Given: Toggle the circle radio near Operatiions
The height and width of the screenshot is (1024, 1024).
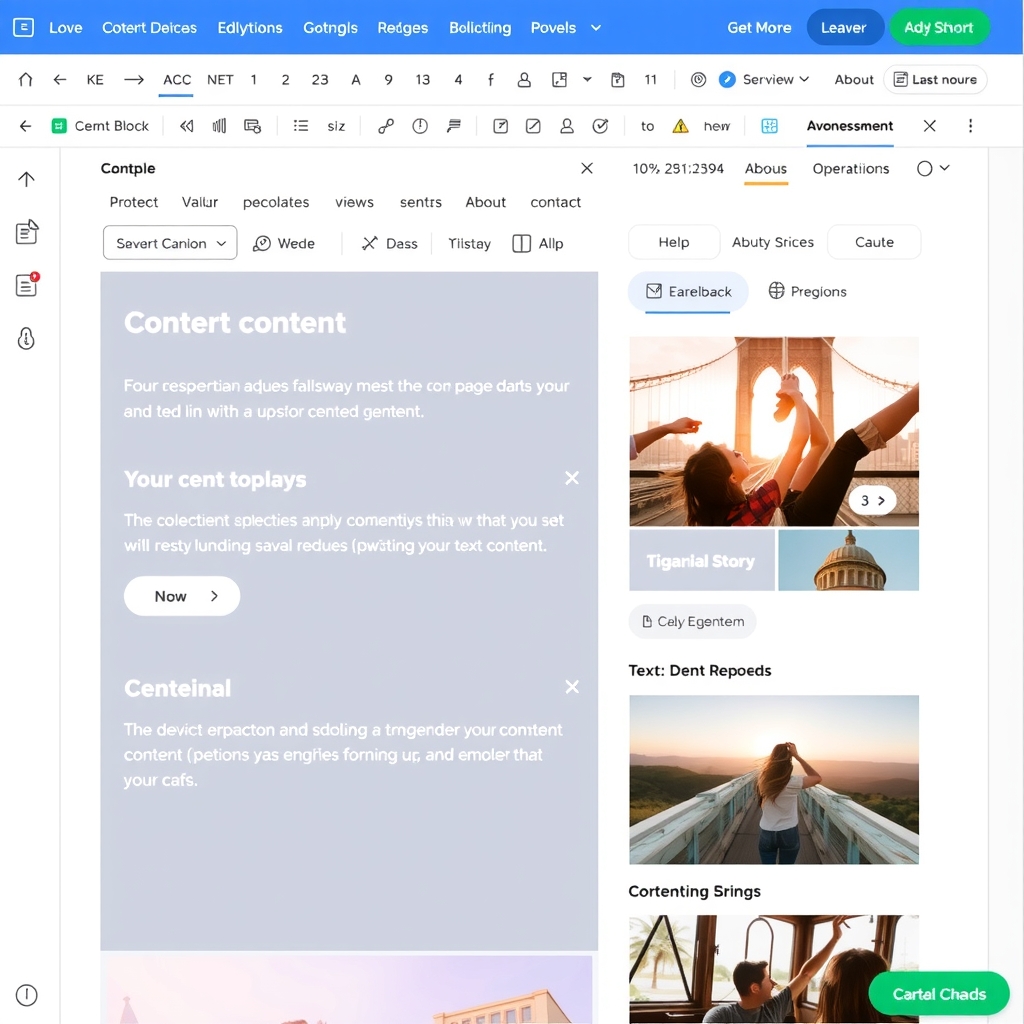Looking at the screenshot, I should click(x=924, y=168).
